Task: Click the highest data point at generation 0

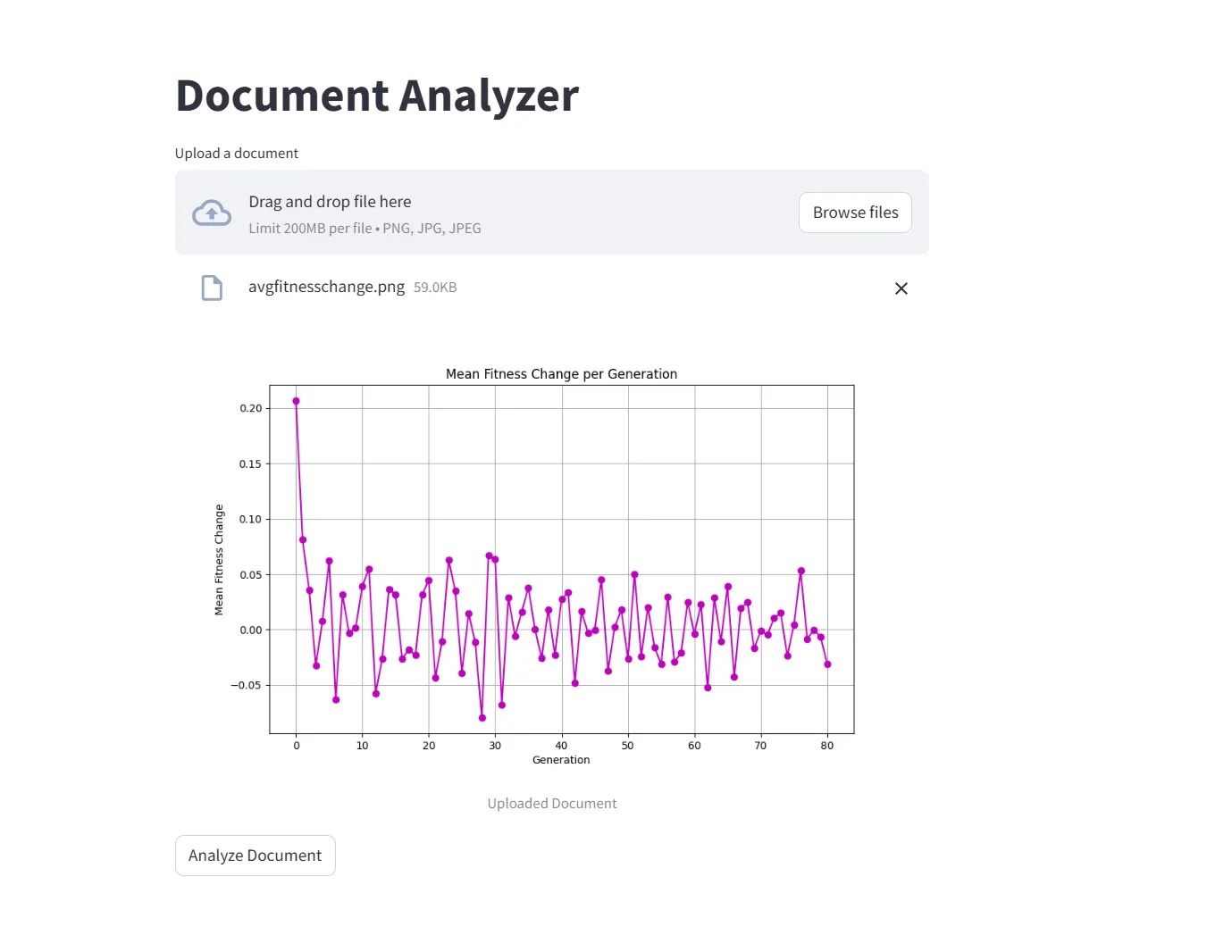Action: click(x=296, y=401)
